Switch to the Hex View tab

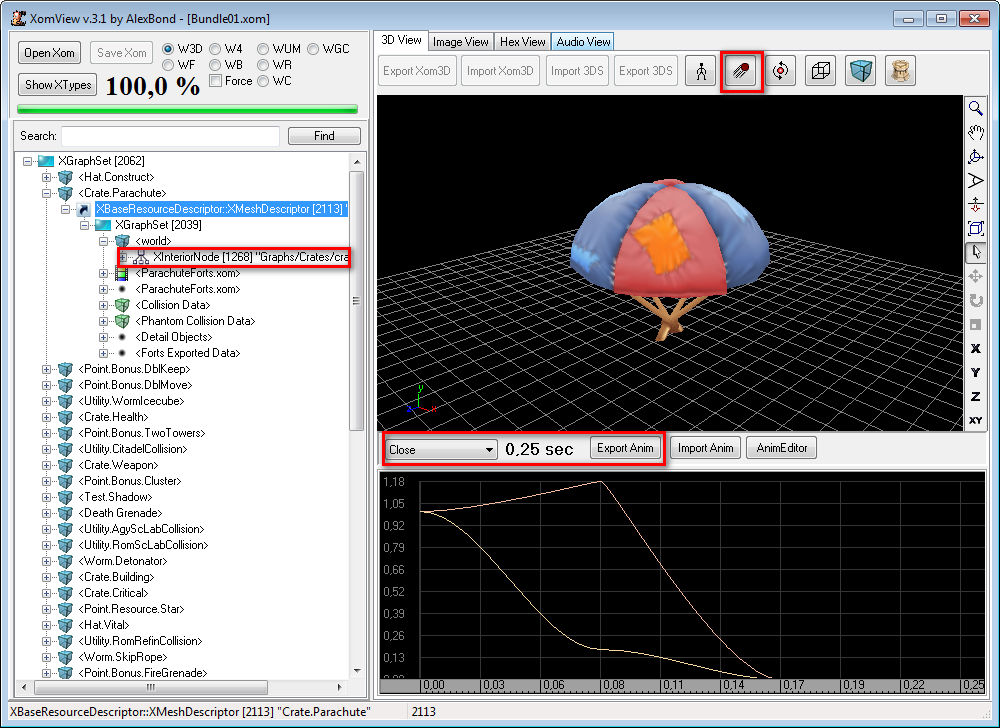[x=523, y=41]
